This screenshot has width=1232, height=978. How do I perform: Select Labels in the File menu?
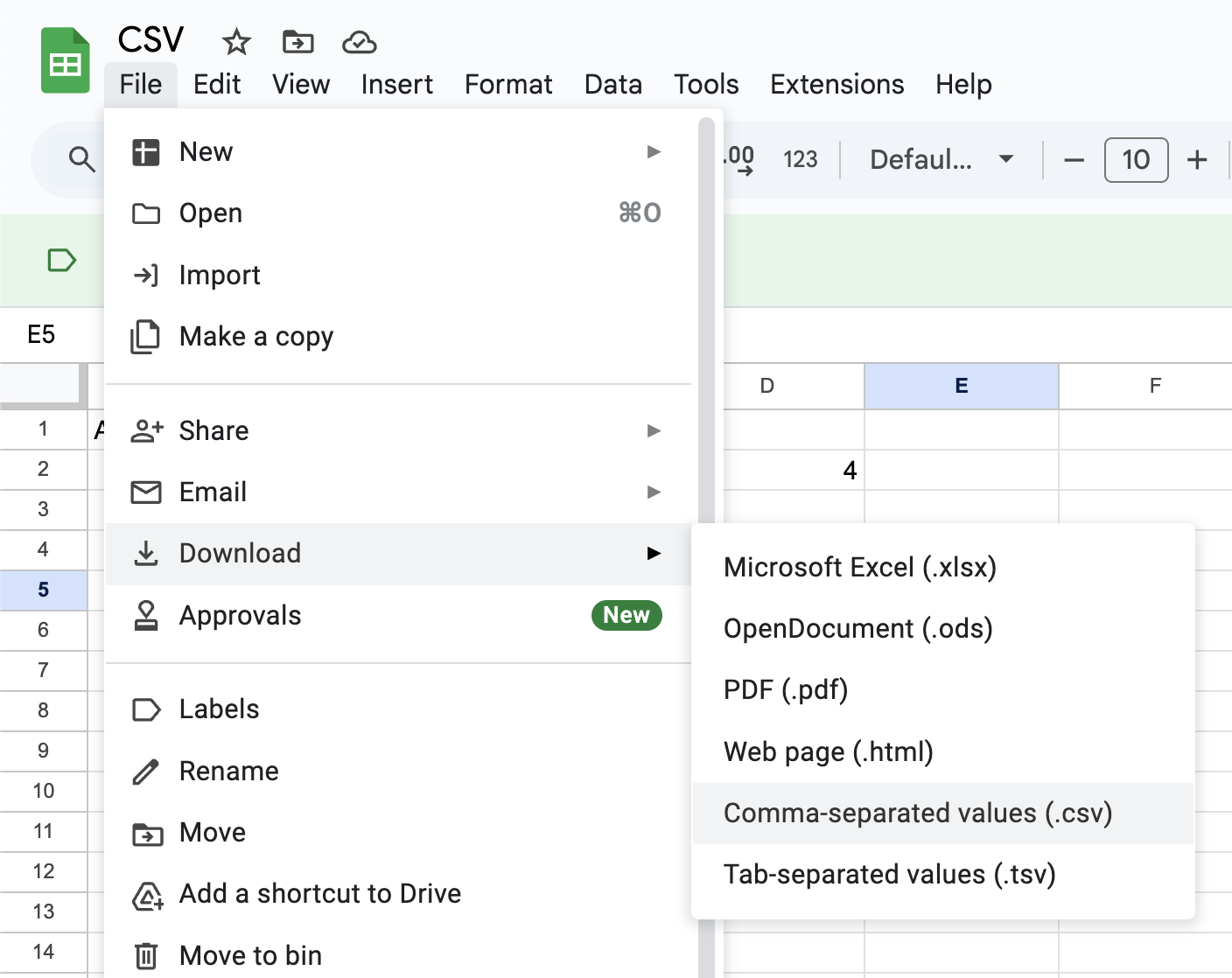point(399,709)
